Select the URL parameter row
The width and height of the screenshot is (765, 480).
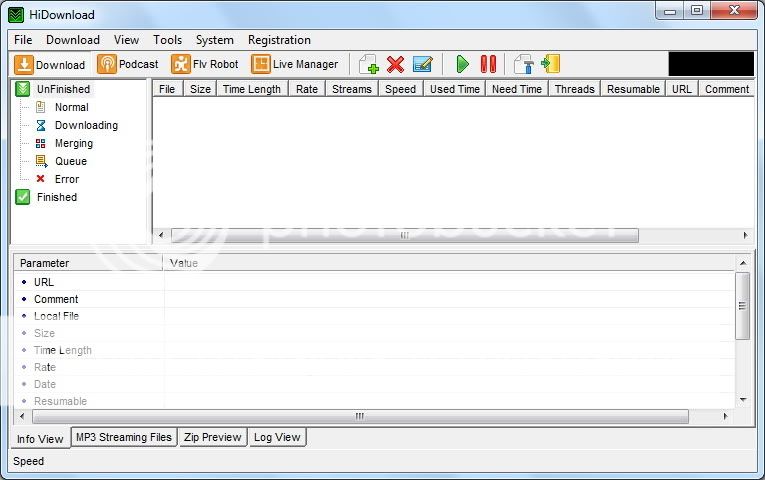(x=375, y=282)
